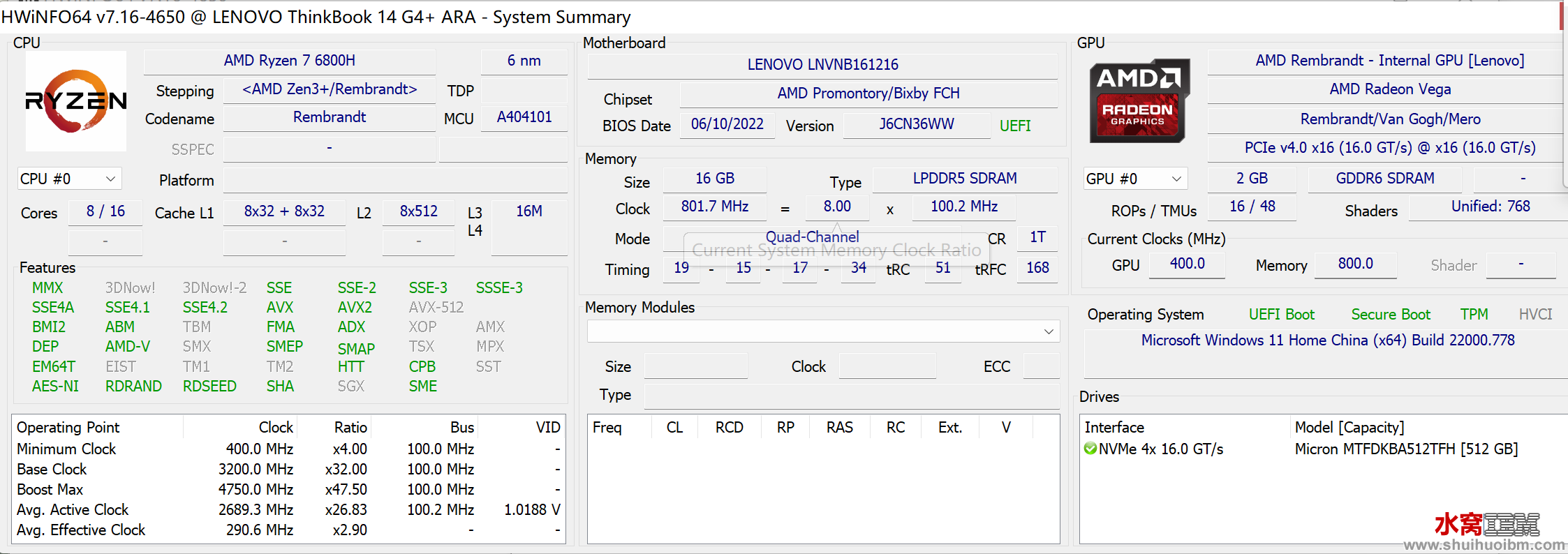The width and height of the screenshot is (1568, 554).
Task: Click the Avg. Effective Clock row
Action: tap(289, 530)
